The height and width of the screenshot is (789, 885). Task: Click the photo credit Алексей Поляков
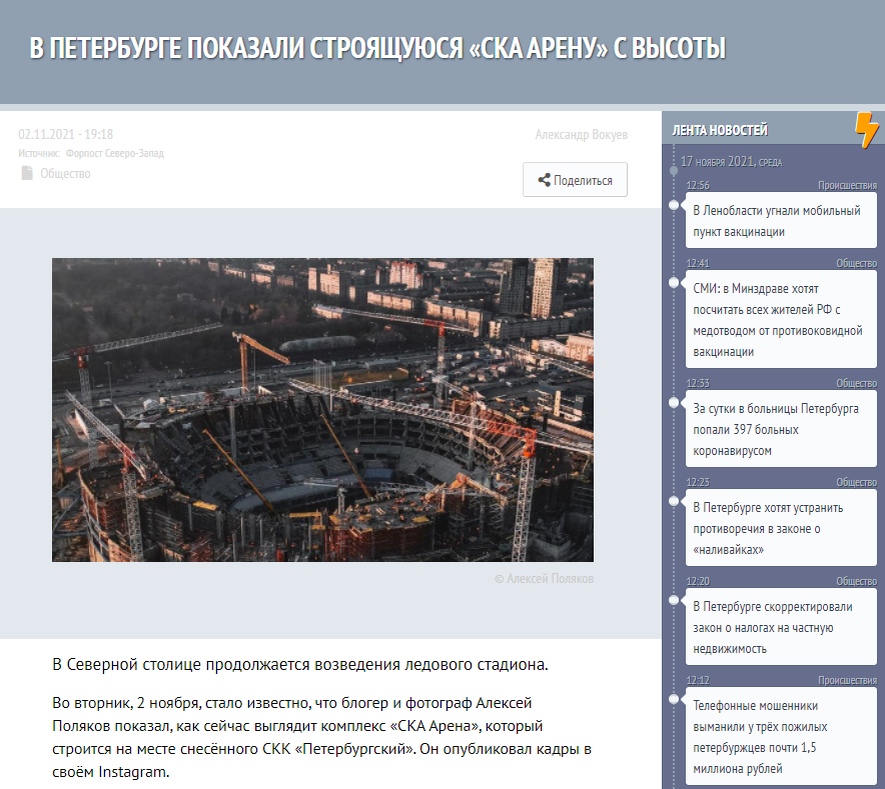(544, 577)
